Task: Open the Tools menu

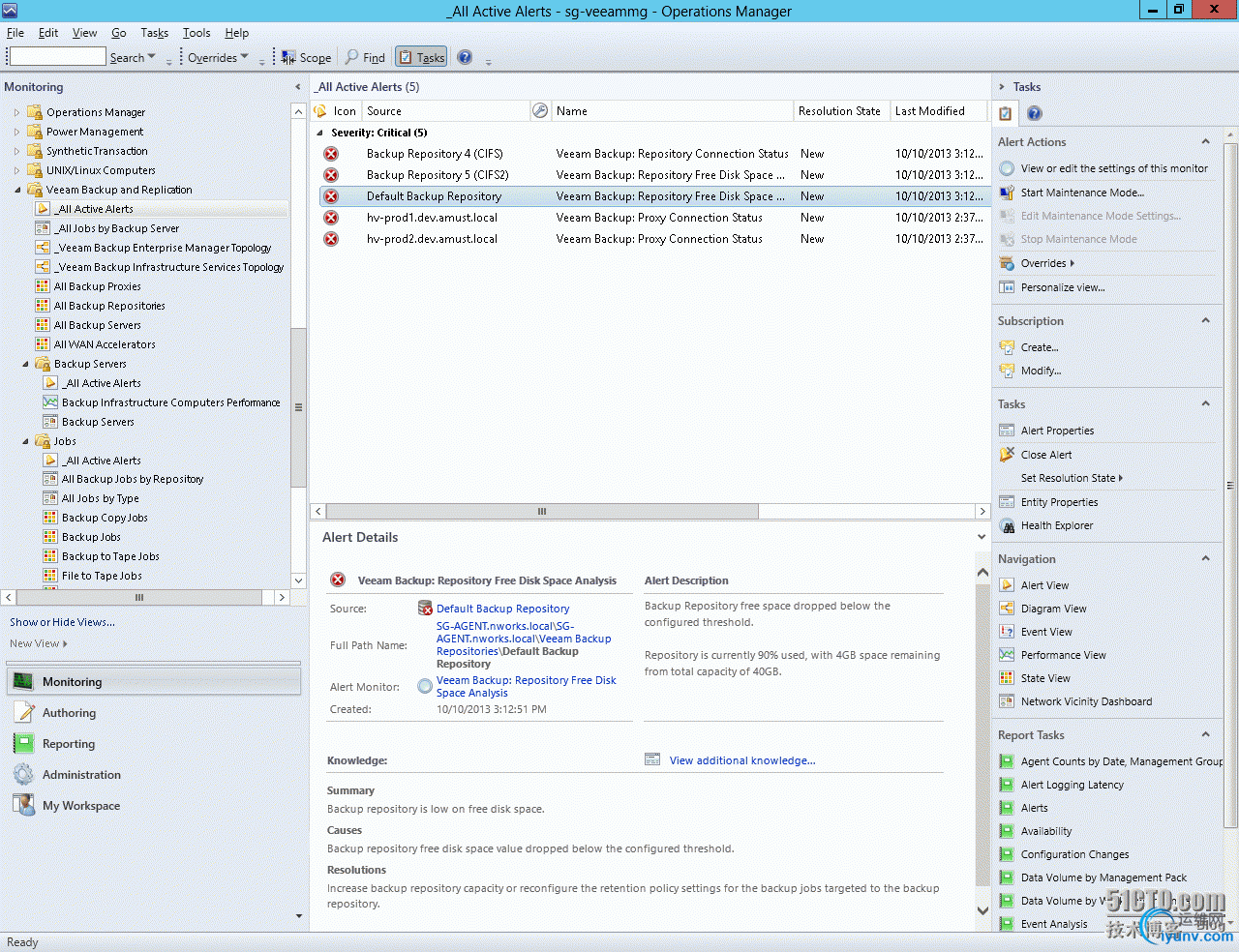Action: click(x=196, y=33)
